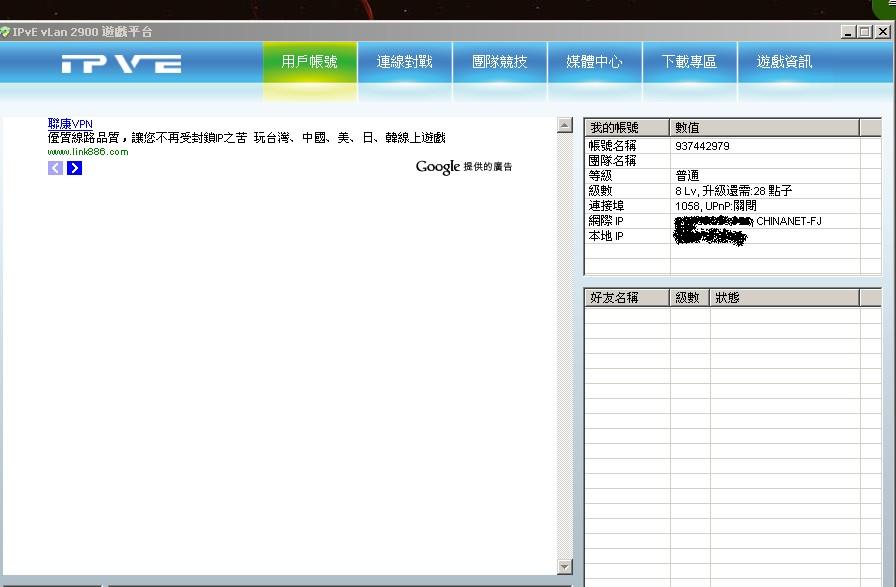Image resolution: width=896 pixels, height=587 pixels.
Task: Go to next ad with right arrow
Action: pyautogui.click(x=74, y=168)
